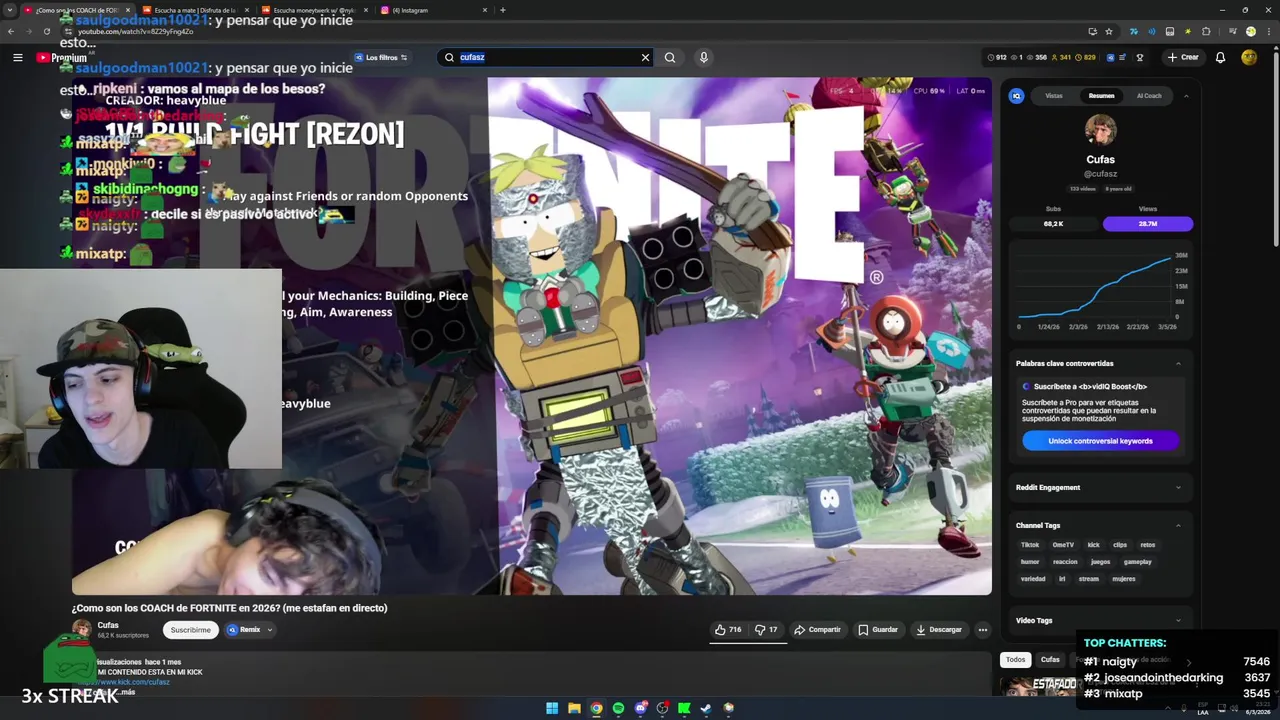Open the Windows Start menu

click(x=552, y=708)
